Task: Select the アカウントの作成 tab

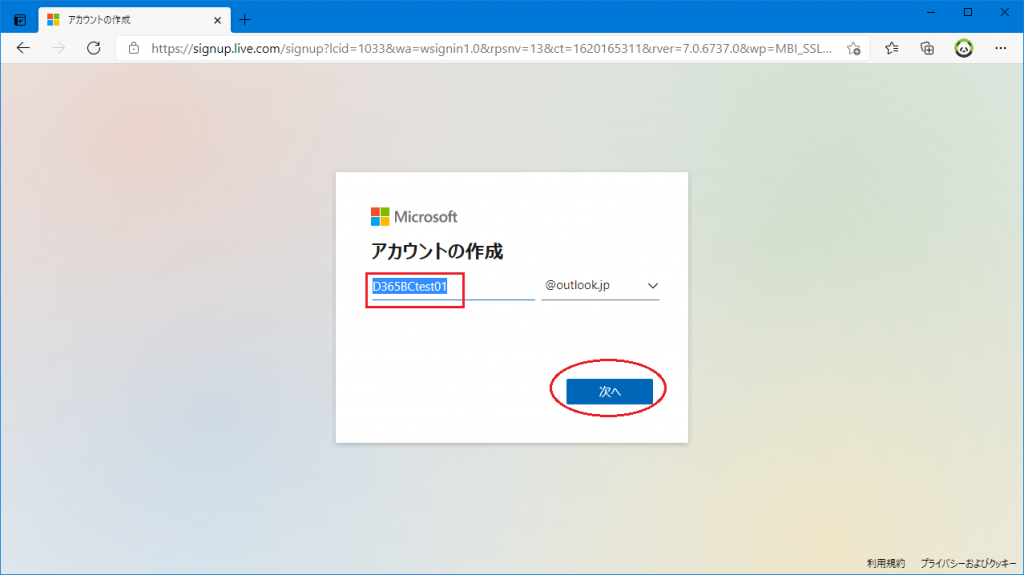Action: (x=135, y=20)
